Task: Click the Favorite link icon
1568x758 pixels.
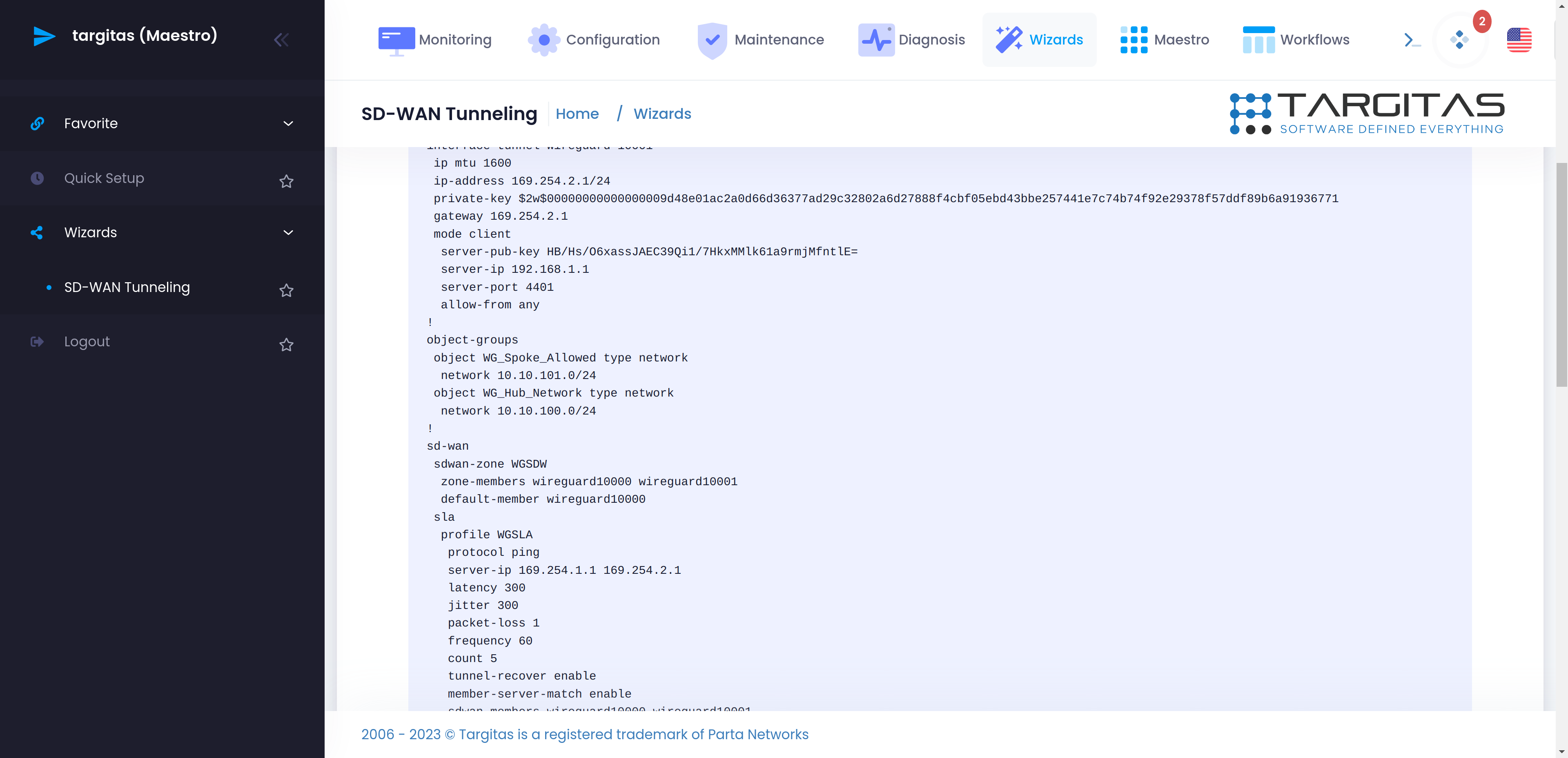Action: click(37, 124)
